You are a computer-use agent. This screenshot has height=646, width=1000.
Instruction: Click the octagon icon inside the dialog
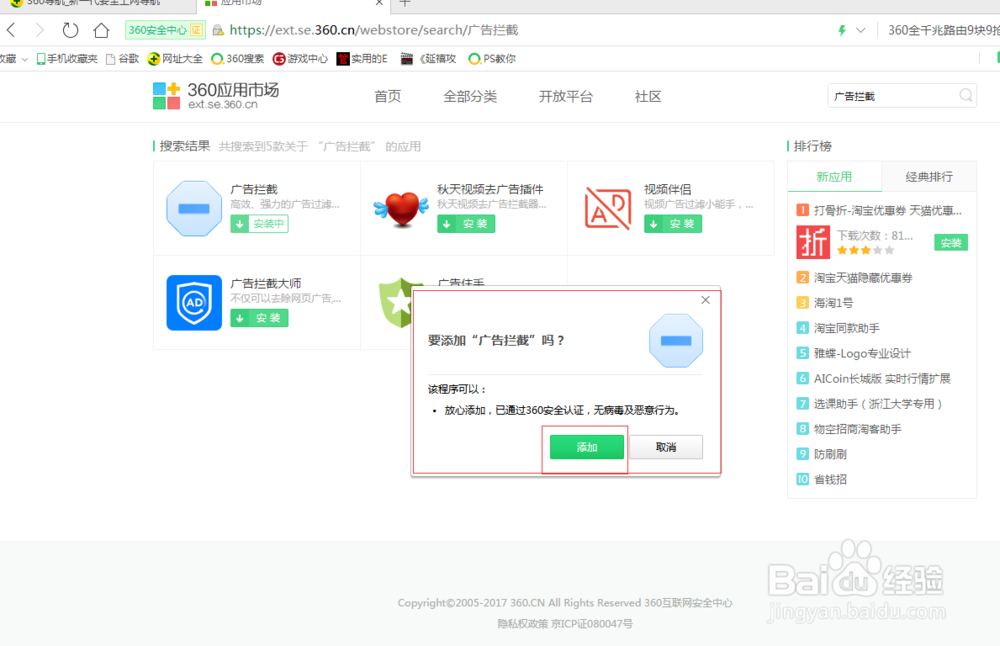676,341
